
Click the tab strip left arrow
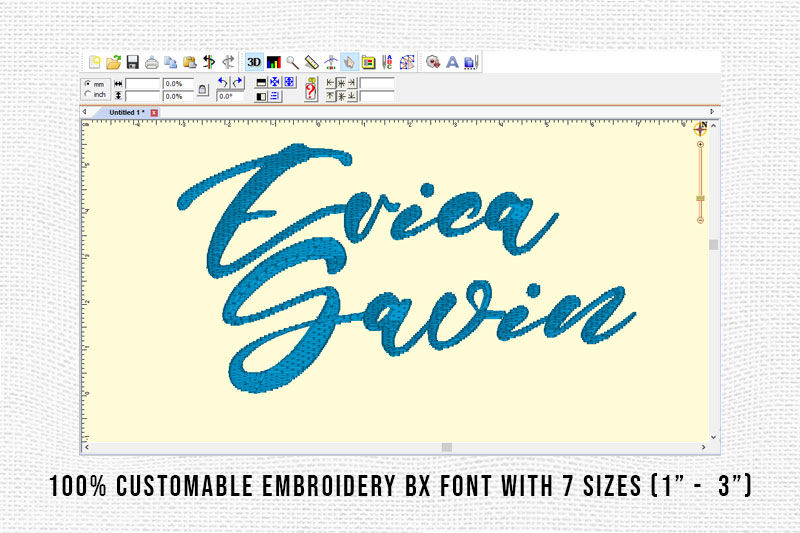coord(85,112)
